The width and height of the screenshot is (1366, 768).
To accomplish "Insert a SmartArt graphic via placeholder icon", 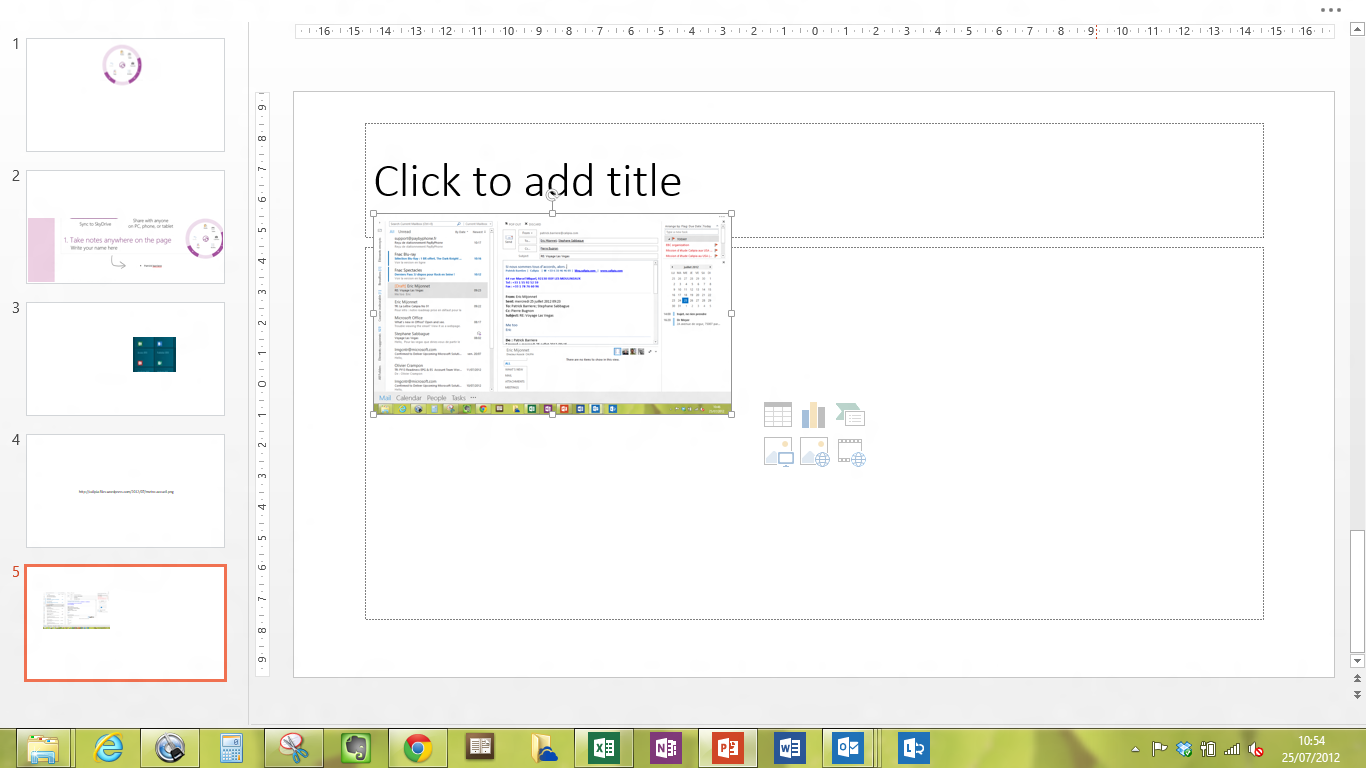I will point(850,415).
